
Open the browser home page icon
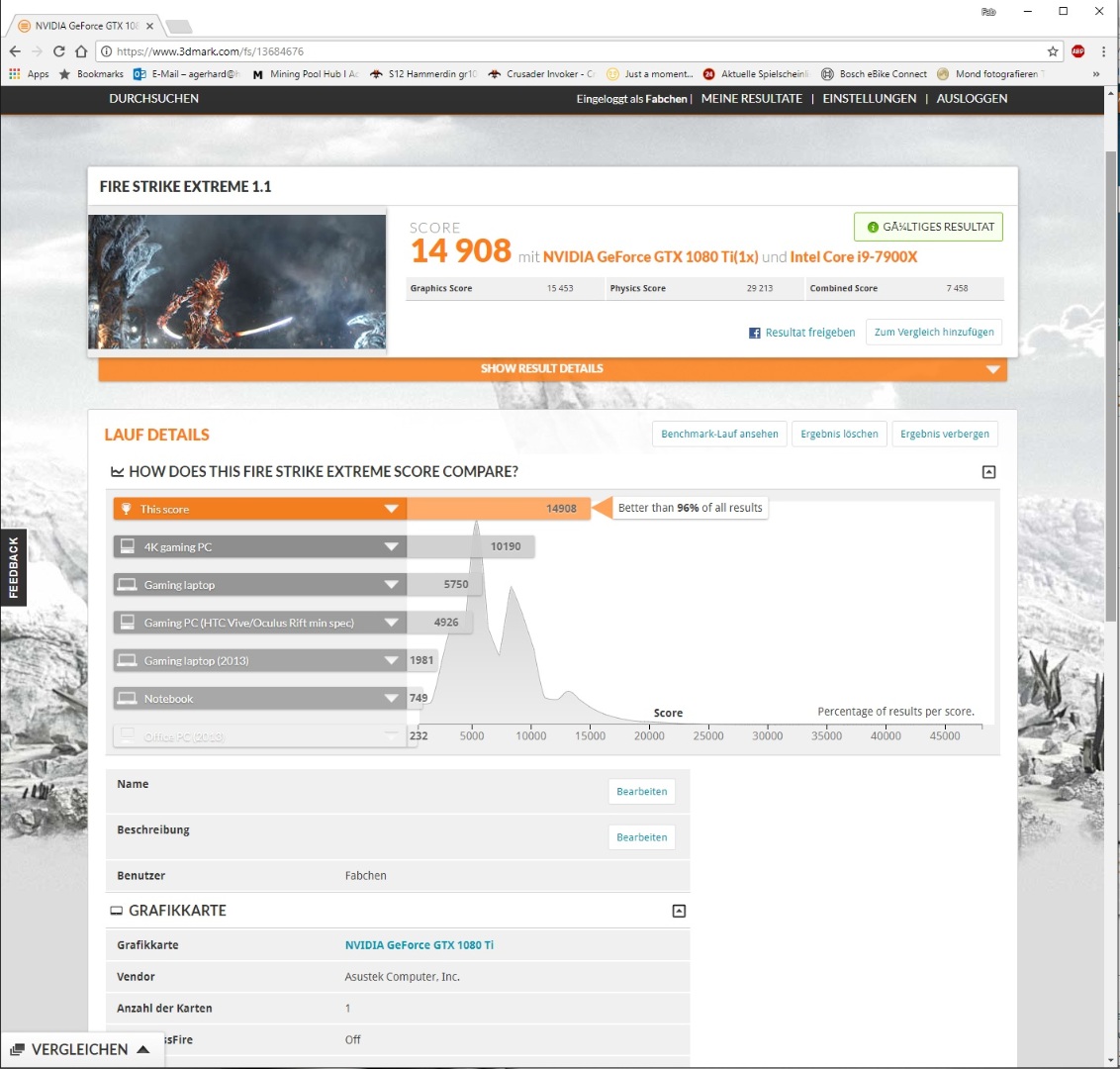coord(81,51)
